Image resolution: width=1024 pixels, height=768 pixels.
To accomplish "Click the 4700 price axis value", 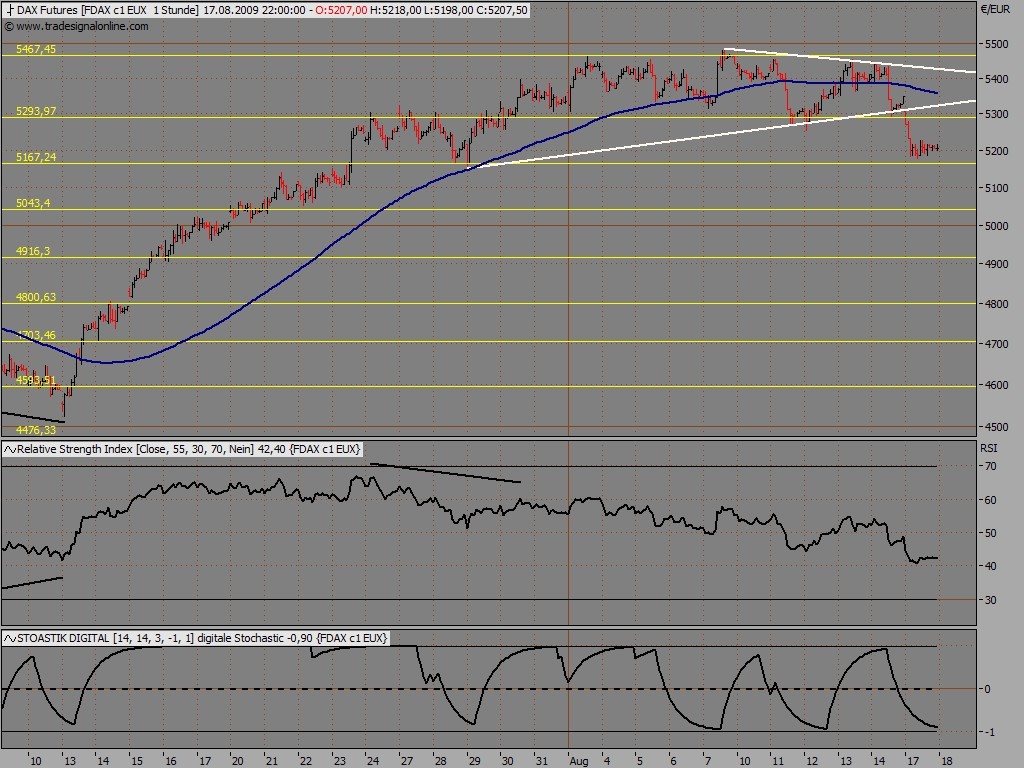I will tap(997, 344).
